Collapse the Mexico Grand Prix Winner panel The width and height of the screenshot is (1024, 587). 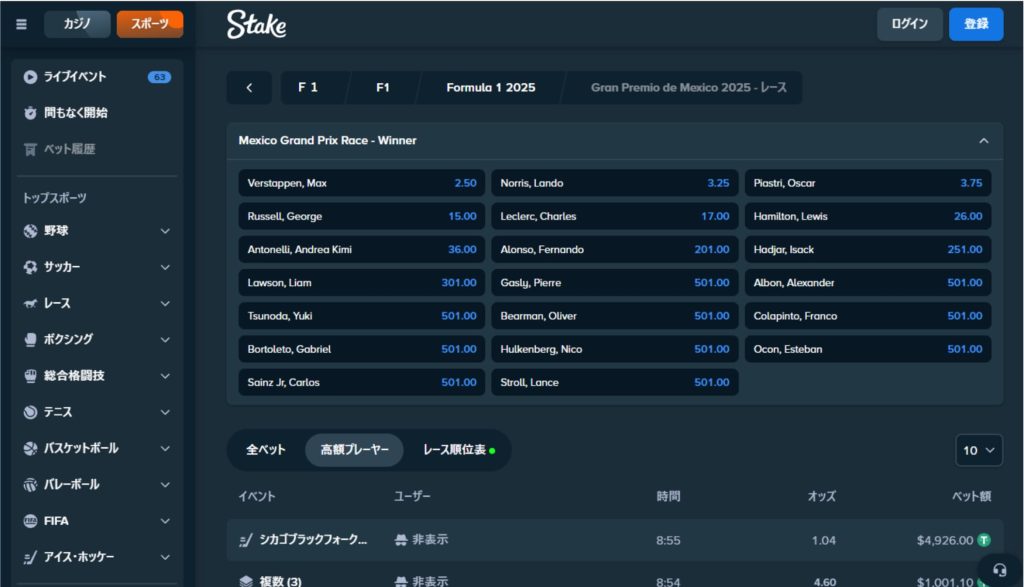point(983,141)
